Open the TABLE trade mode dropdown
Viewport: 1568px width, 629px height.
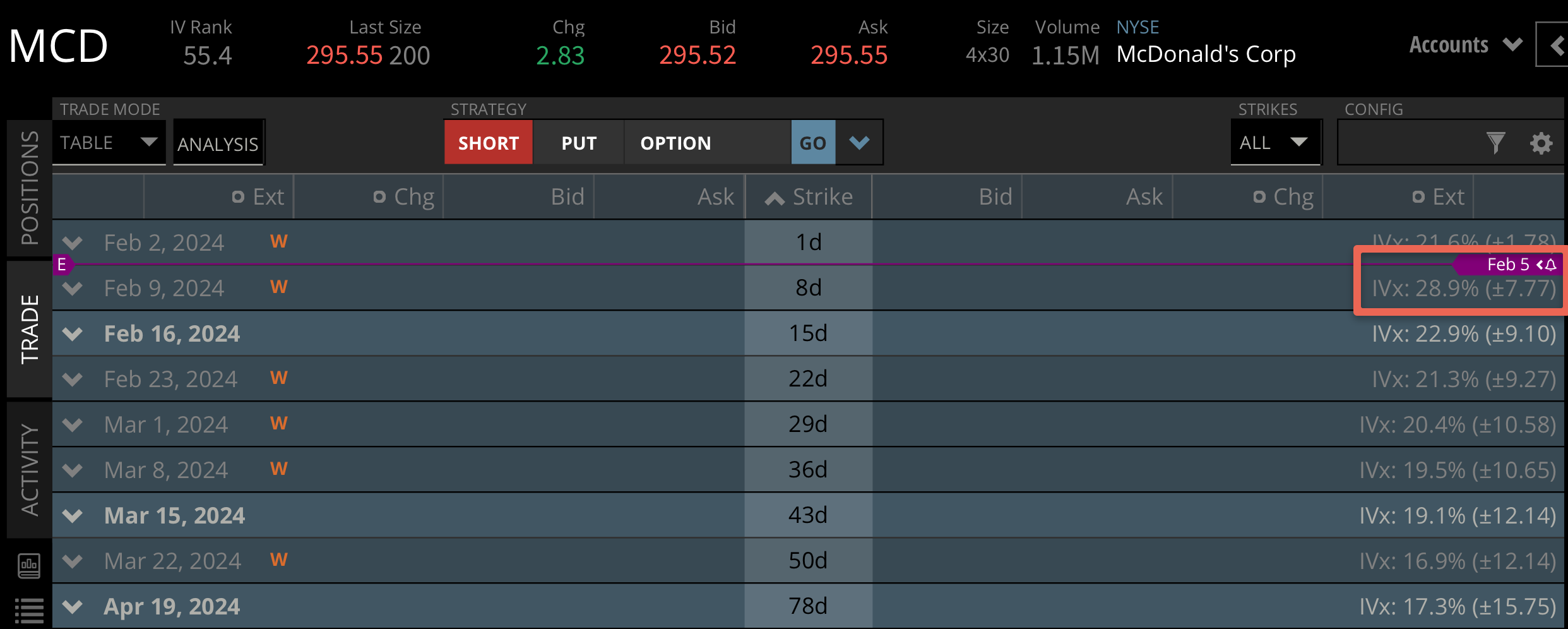point(109,143)
